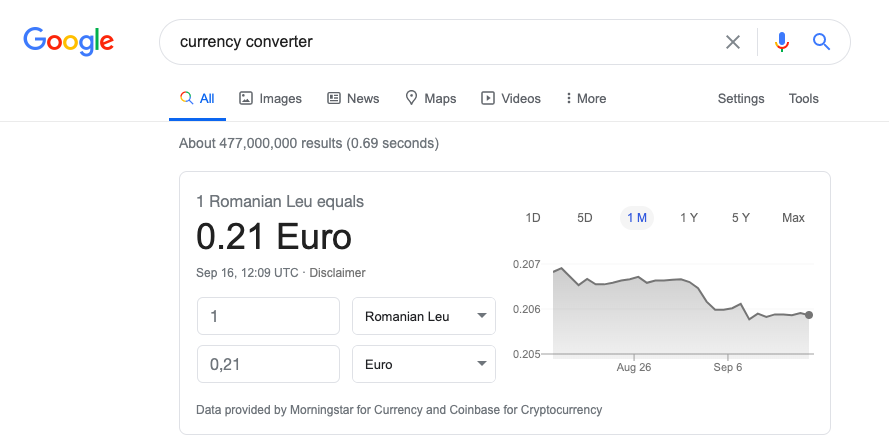
Task: Click the Romanian Leu amount field
Action: point(268,316)
